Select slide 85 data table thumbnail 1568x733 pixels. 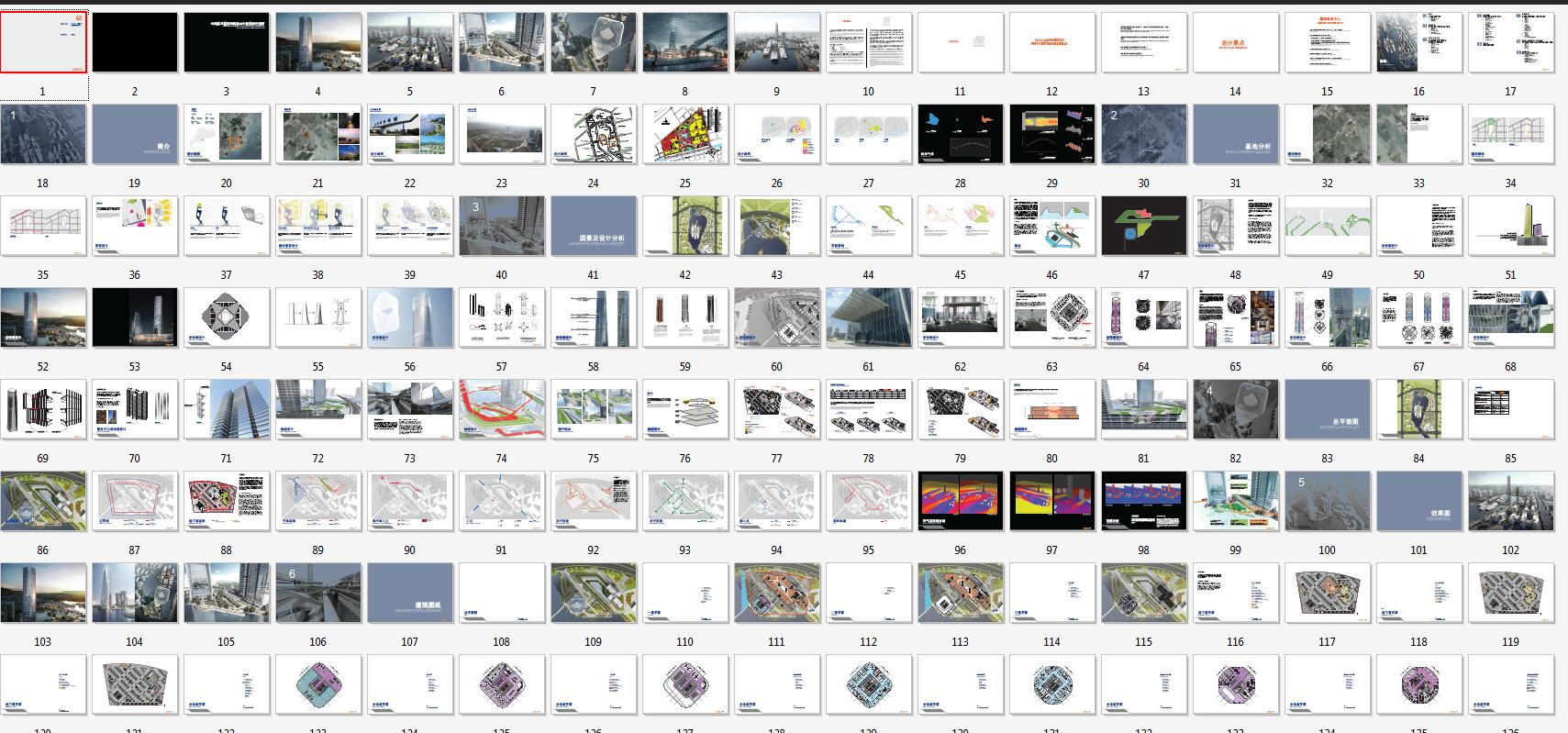click(1511, 409)
